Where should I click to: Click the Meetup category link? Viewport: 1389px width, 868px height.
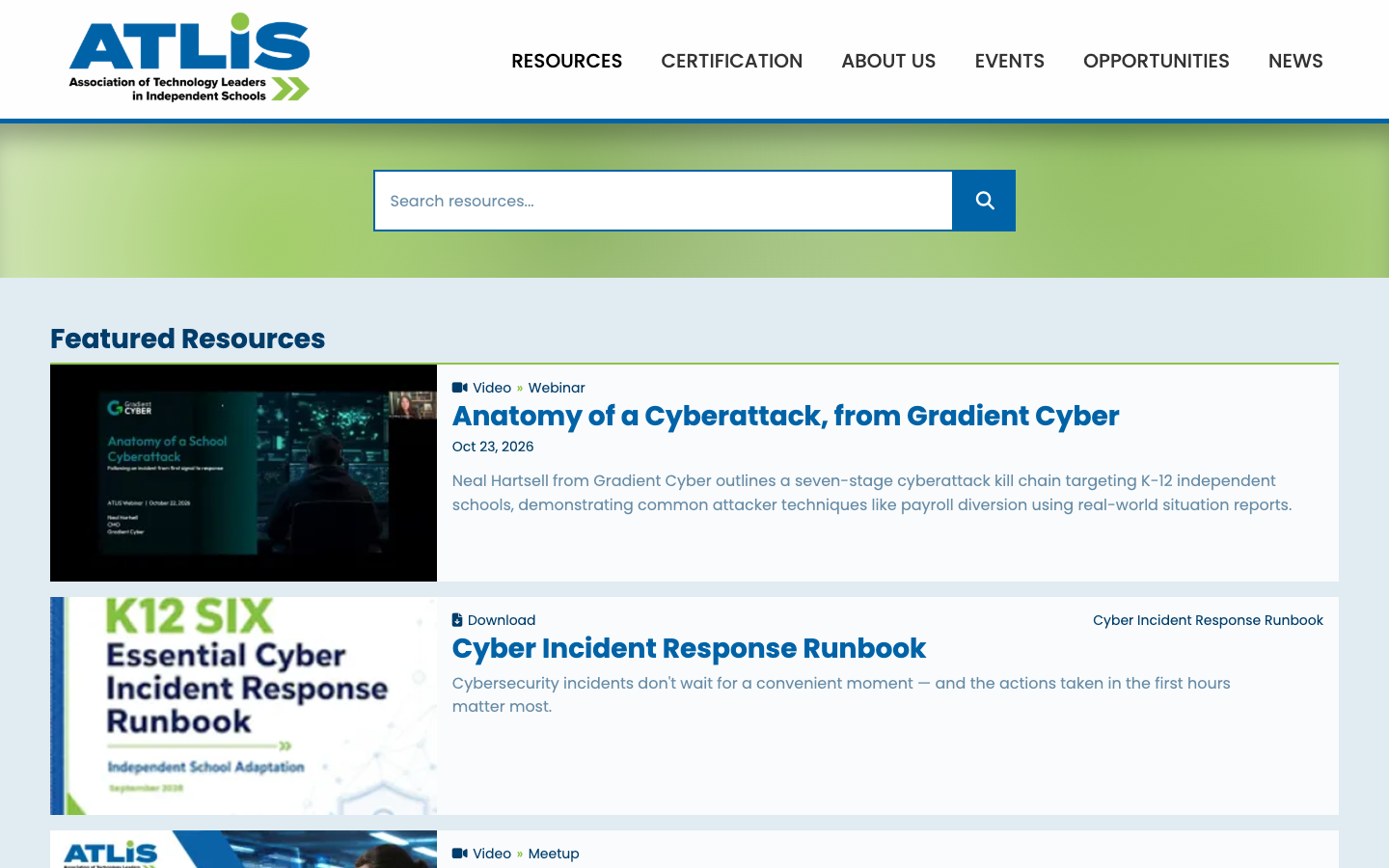(554, 854)
